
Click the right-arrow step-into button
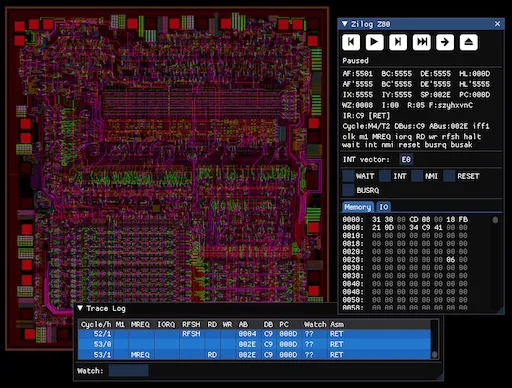tap(445, 42)
